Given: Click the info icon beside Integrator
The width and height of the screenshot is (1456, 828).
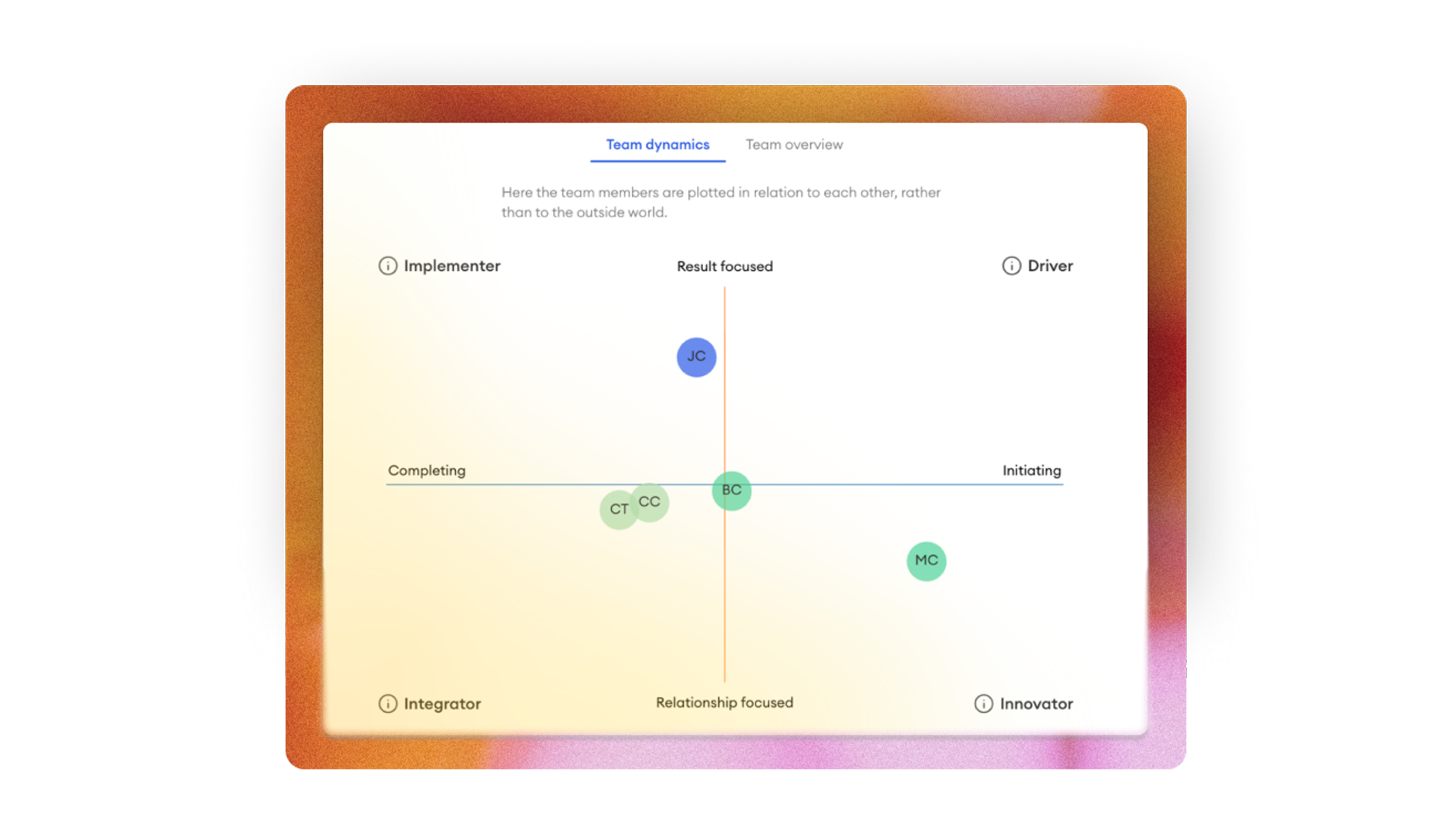Looking at the screenshot, I should click(388, 703).
